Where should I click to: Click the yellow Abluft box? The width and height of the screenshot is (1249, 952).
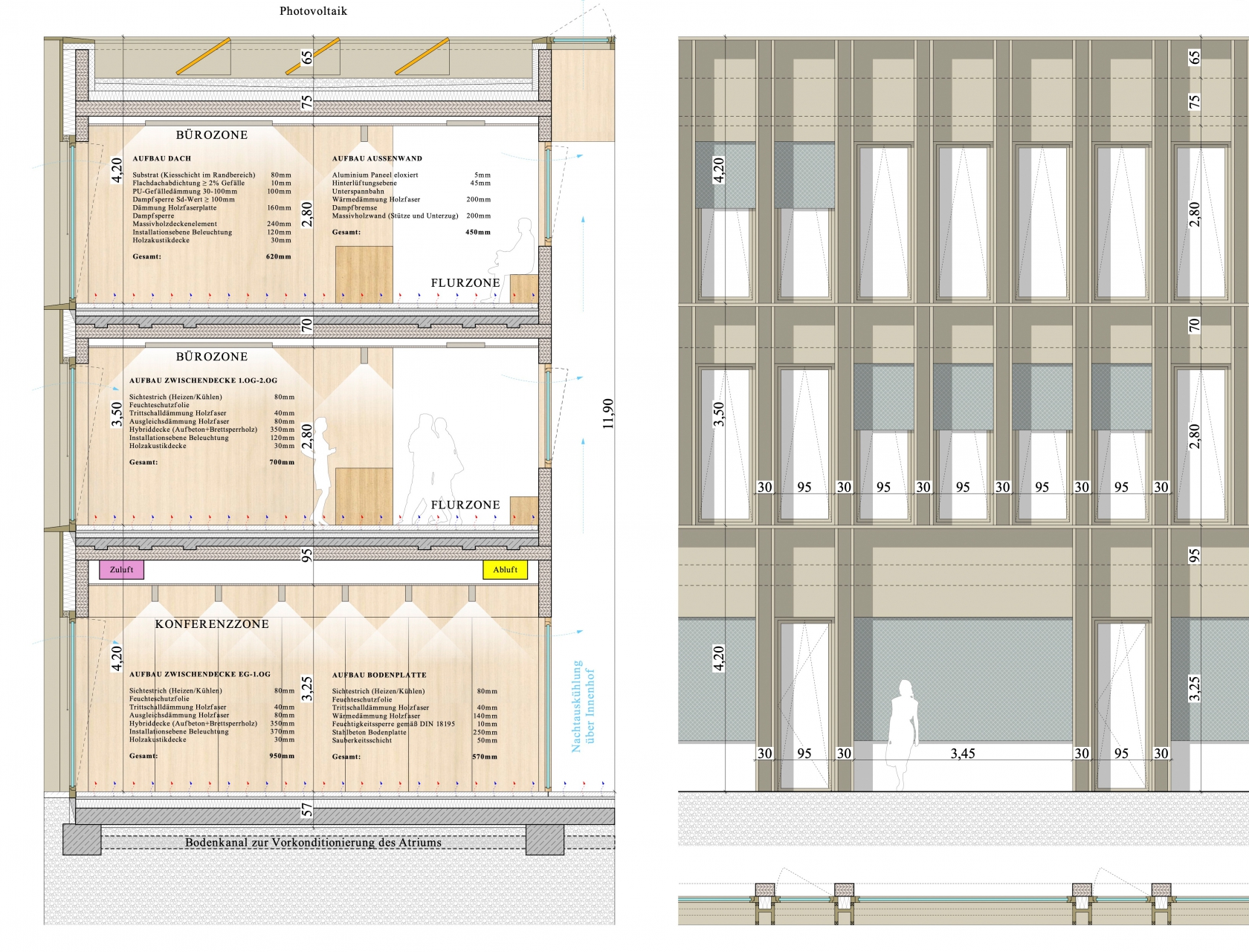(505, 570)
